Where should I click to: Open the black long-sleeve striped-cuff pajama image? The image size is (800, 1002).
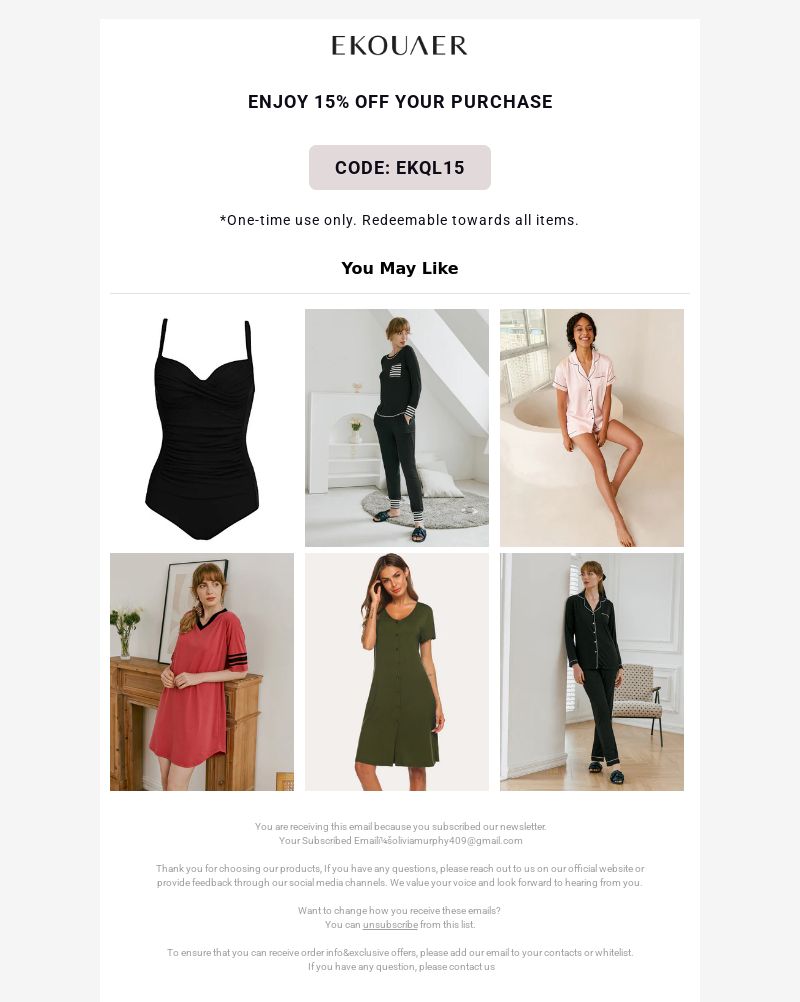pos(397,428)
